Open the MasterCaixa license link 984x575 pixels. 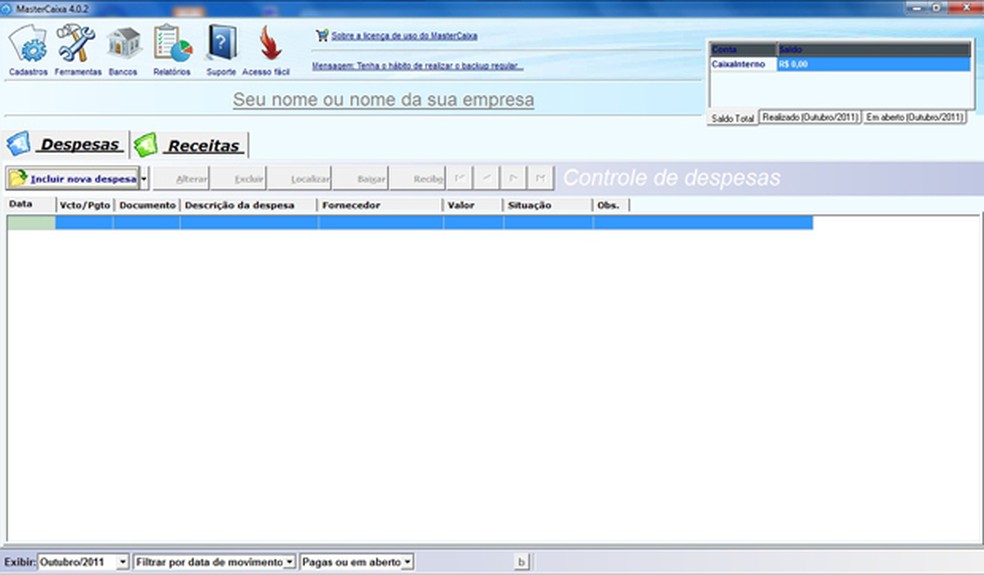click(404, 36)
